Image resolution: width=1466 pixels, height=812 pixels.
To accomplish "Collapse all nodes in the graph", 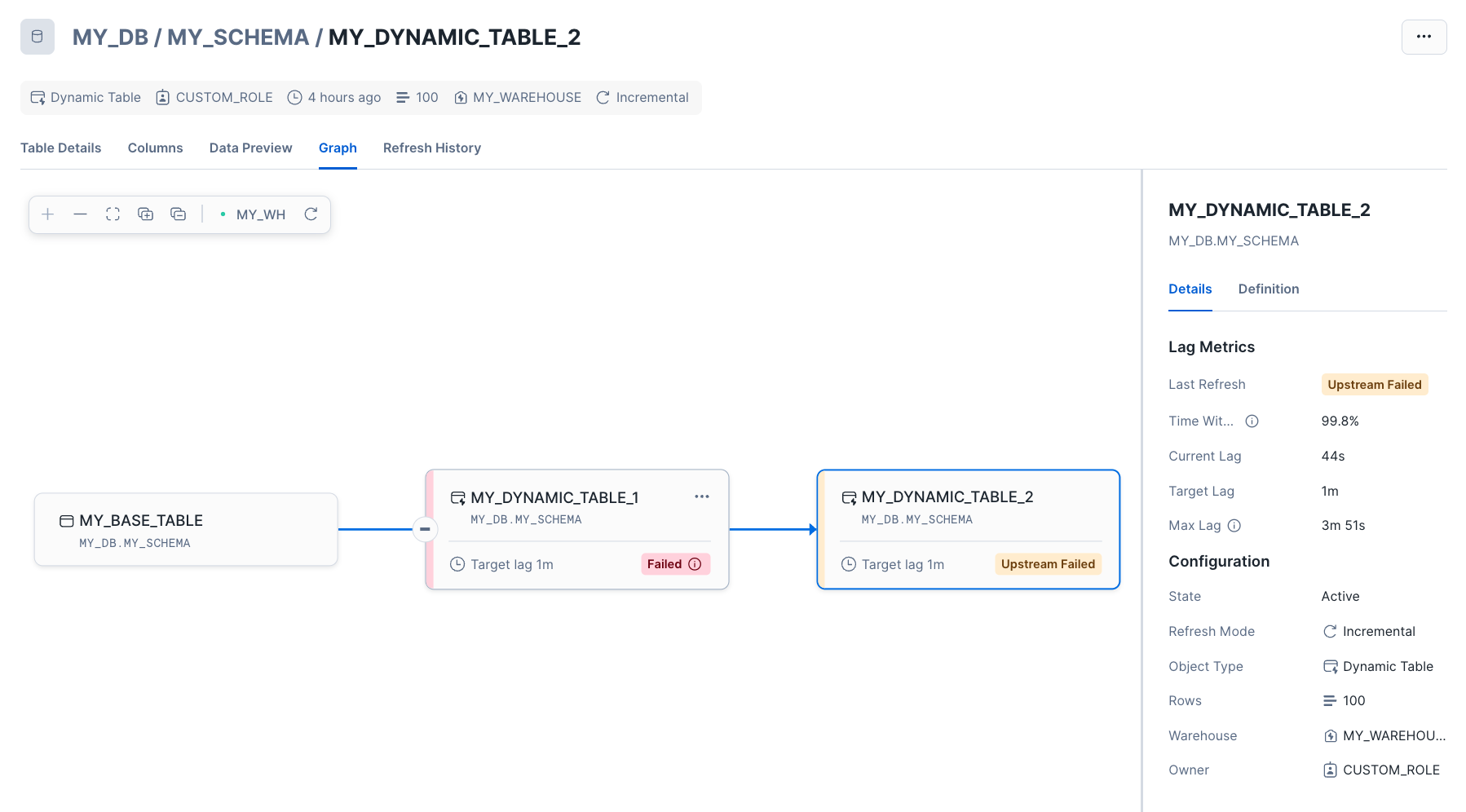I will [178, 214].
